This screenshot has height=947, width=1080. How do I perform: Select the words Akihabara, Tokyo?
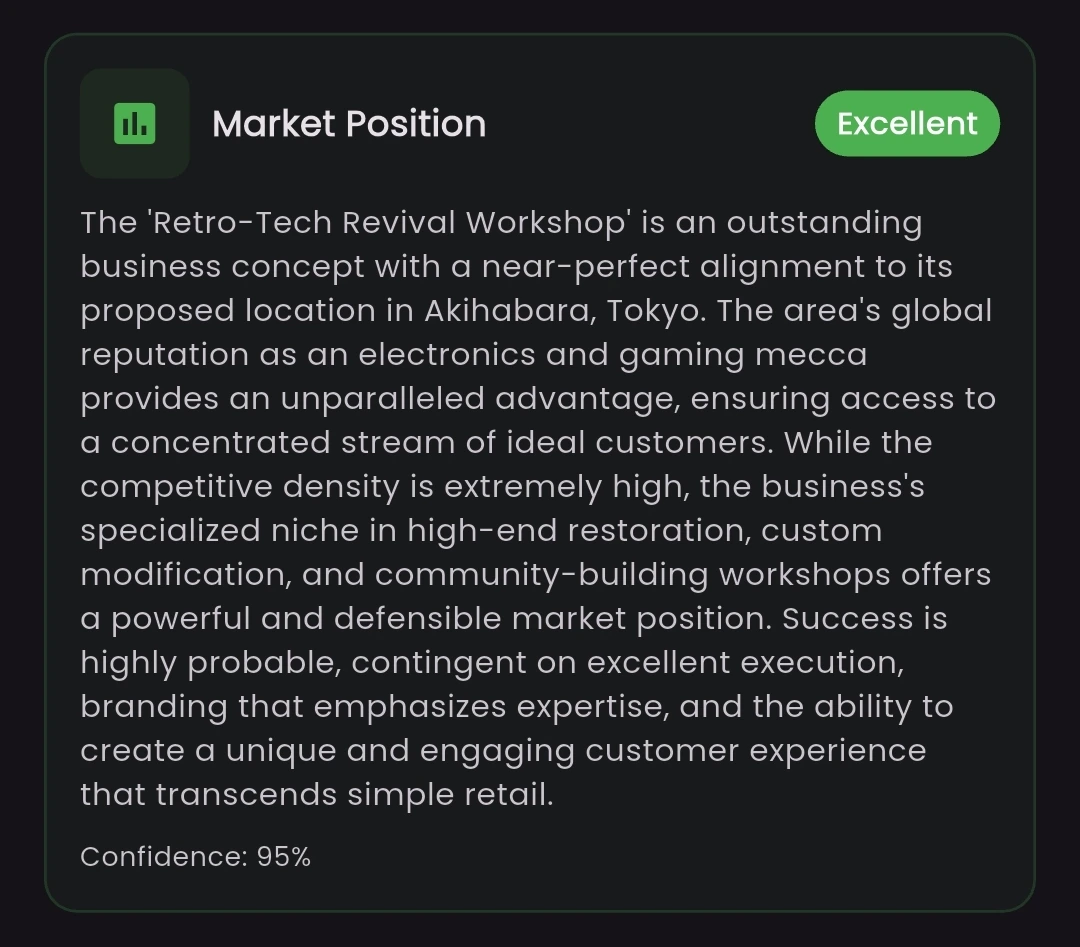565,311
